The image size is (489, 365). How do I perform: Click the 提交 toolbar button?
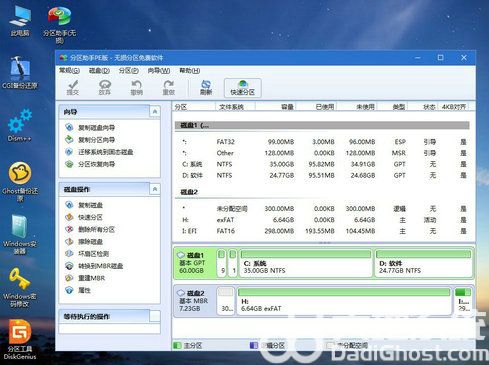(73, 88)
